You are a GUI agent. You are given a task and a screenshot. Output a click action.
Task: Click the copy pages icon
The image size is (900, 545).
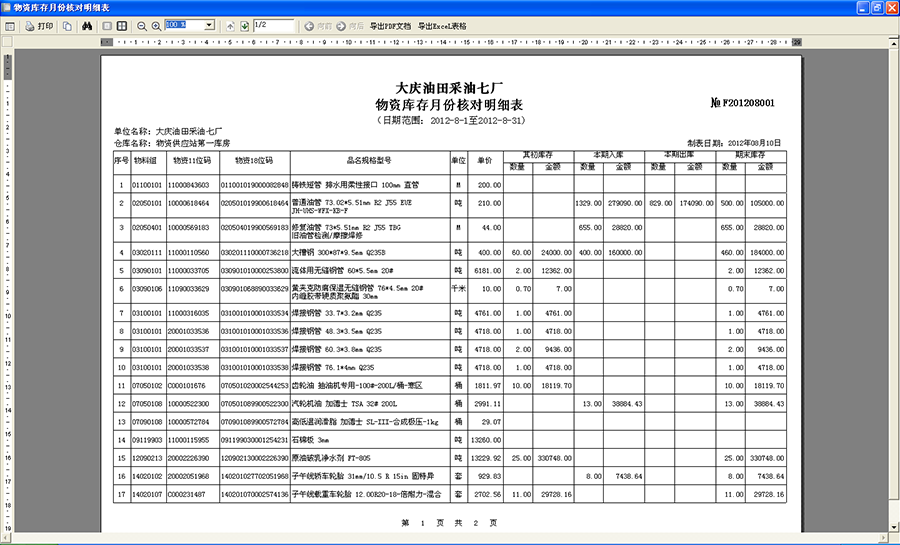click(67, 26)
